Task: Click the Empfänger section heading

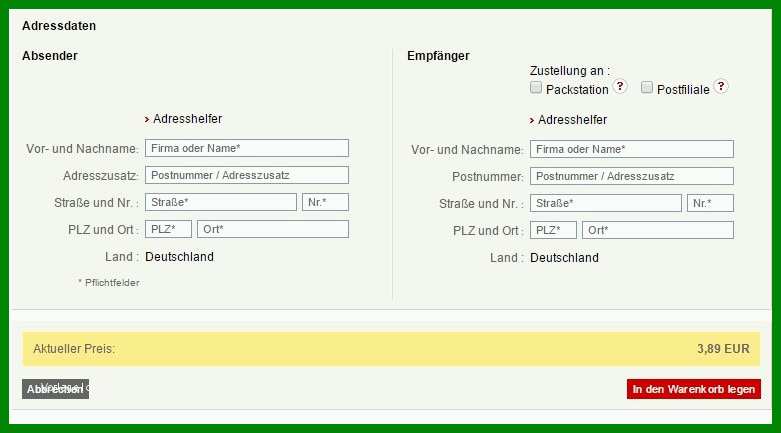Action: 438,56
